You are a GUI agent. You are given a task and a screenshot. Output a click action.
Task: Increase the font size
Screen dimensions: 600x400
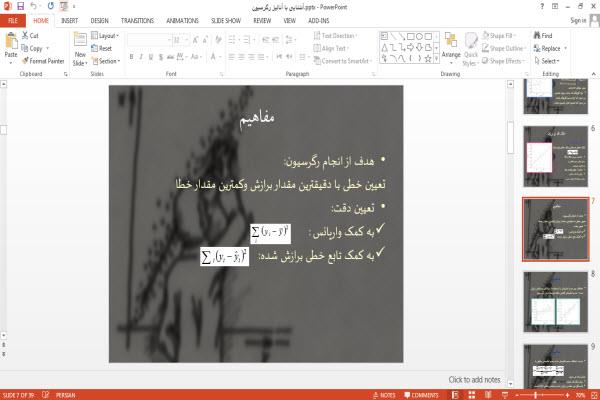point(196,40)
